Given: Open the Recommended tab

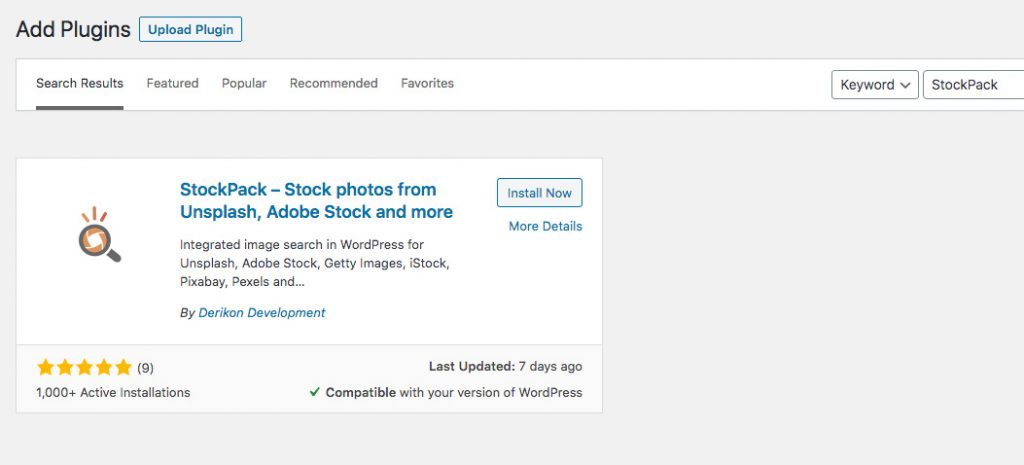Looking at the screenshot, I should click(334, 84).
